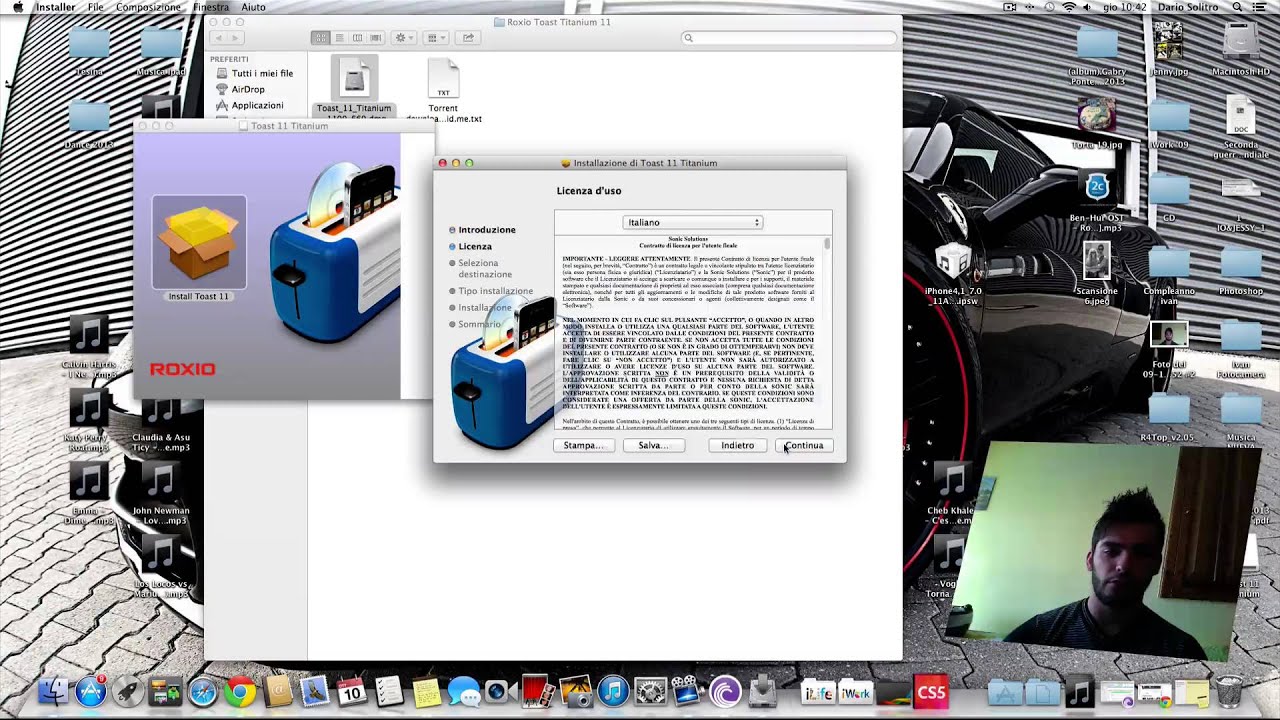Click Continua in the Toast installer
This screenshot has width=1280, height=720.
(x=804, y=446)
